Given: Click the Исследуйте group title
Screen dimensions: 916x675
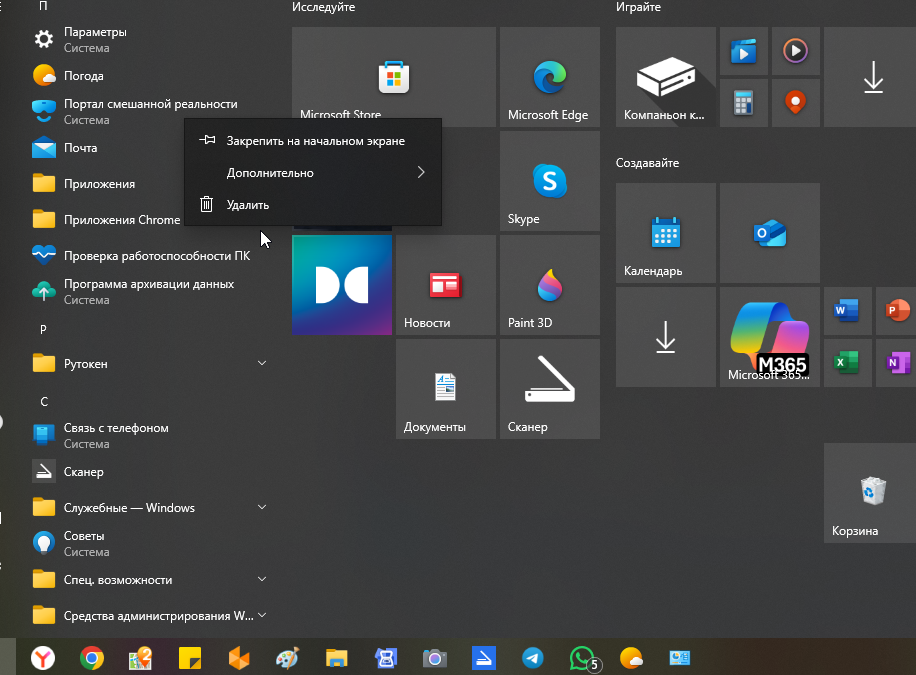Looking at the screenshot, I should (324, 7).
